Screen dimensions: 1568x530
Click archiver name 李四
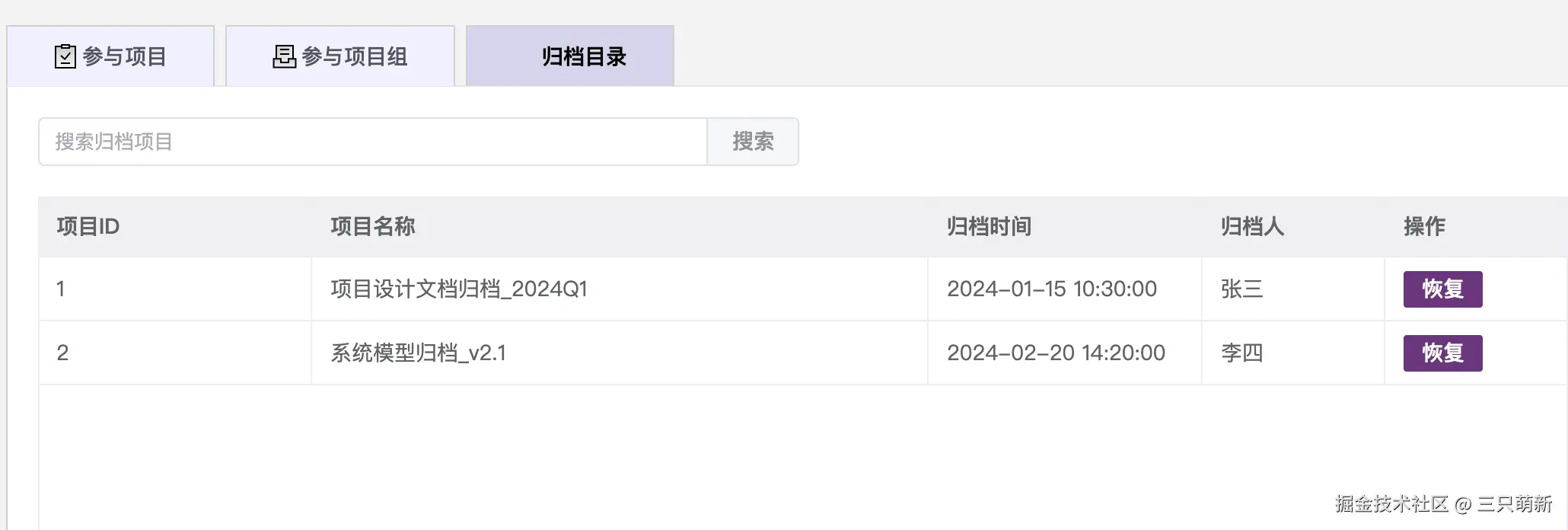click(x=1241, y=353)
